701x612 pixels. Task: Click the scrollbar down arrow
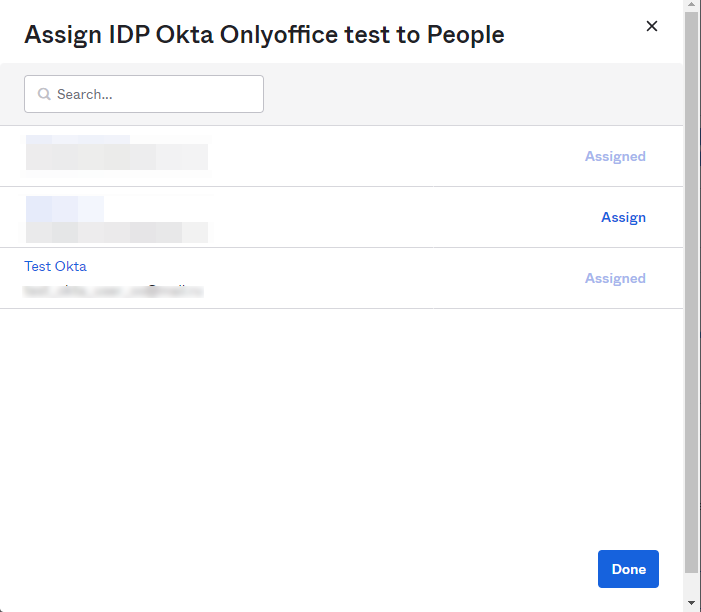[x=692, y=603]
